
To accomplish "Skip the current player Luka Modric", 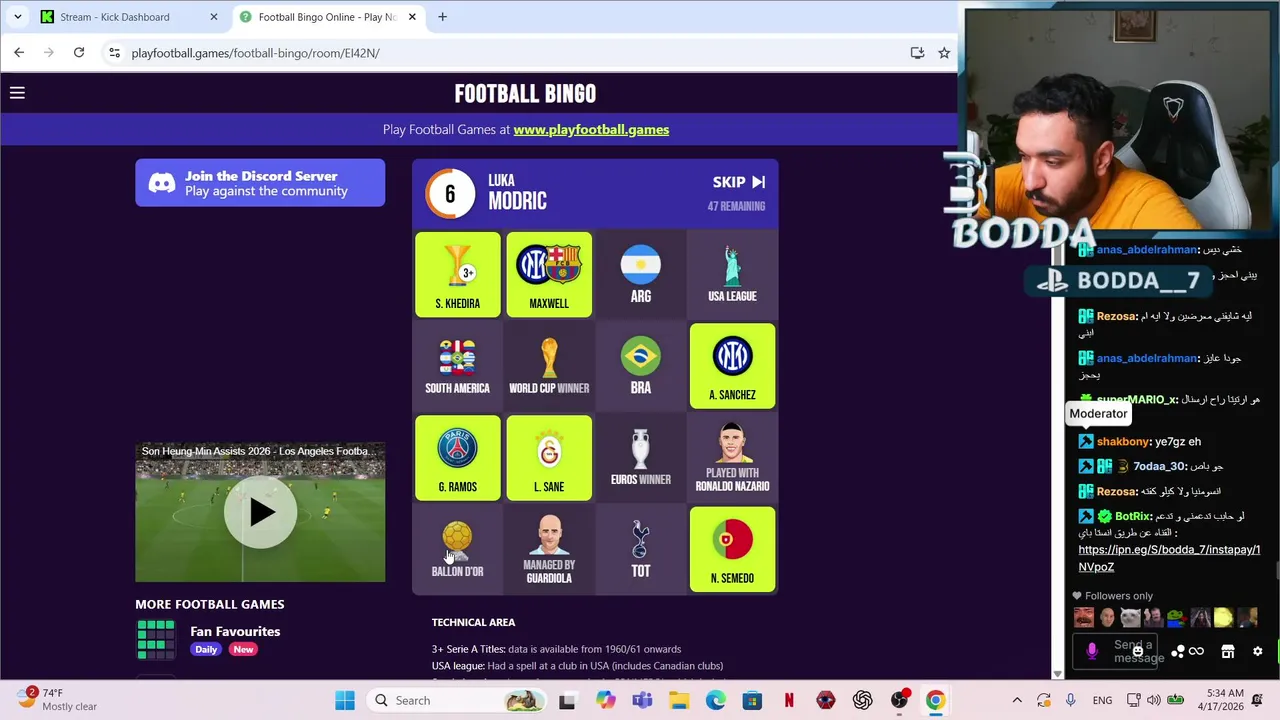I will (x=739, y=182).
